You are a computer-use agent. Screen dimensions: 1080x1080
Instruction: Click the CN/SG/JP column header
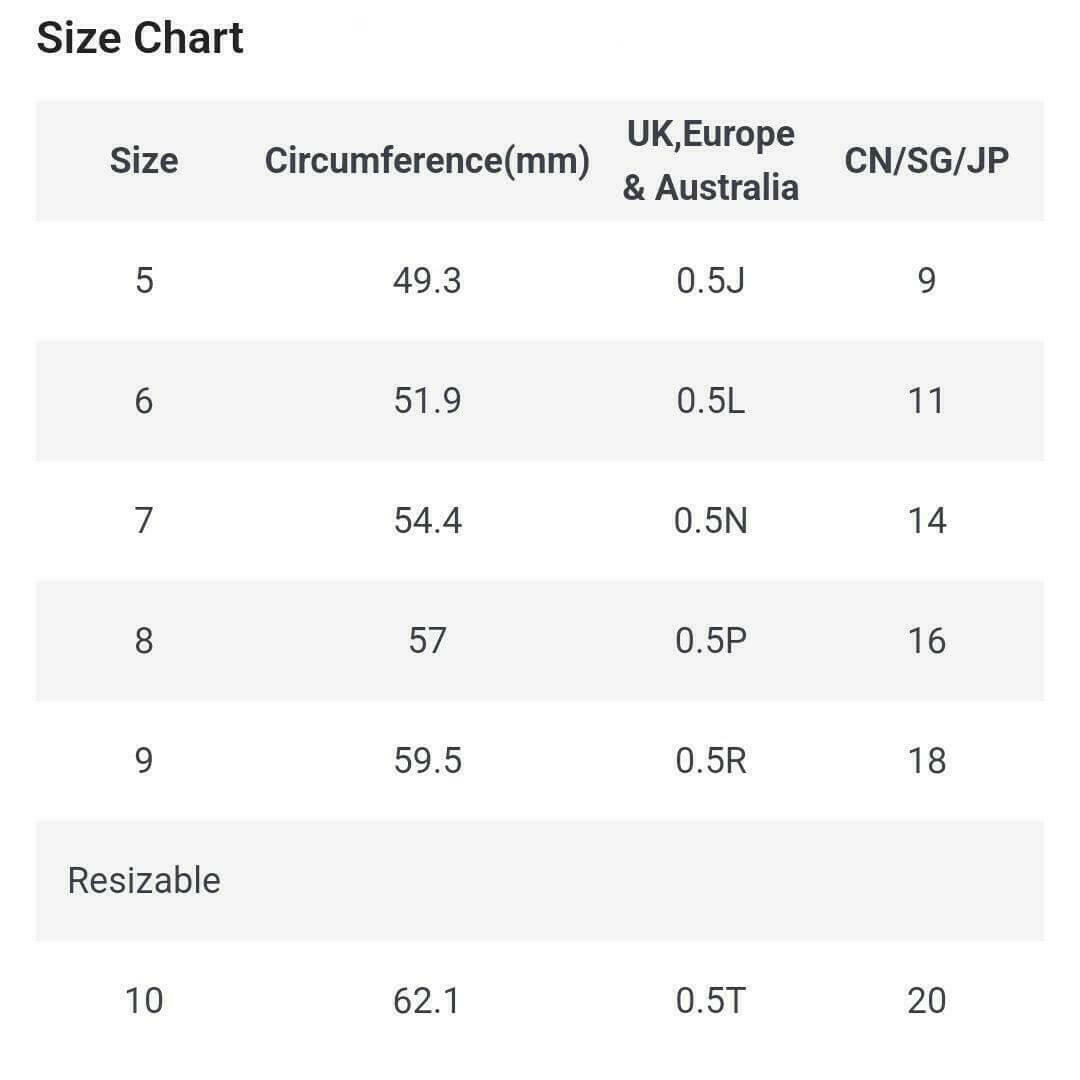coord(926,161)
